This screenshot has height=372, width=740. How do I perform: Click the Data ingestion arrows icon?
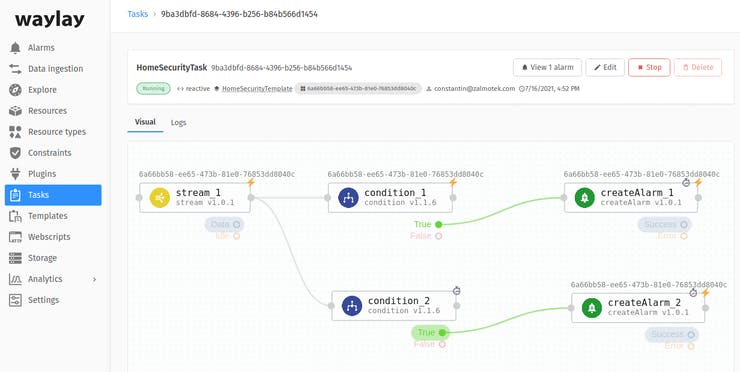(x=15, y=69)
